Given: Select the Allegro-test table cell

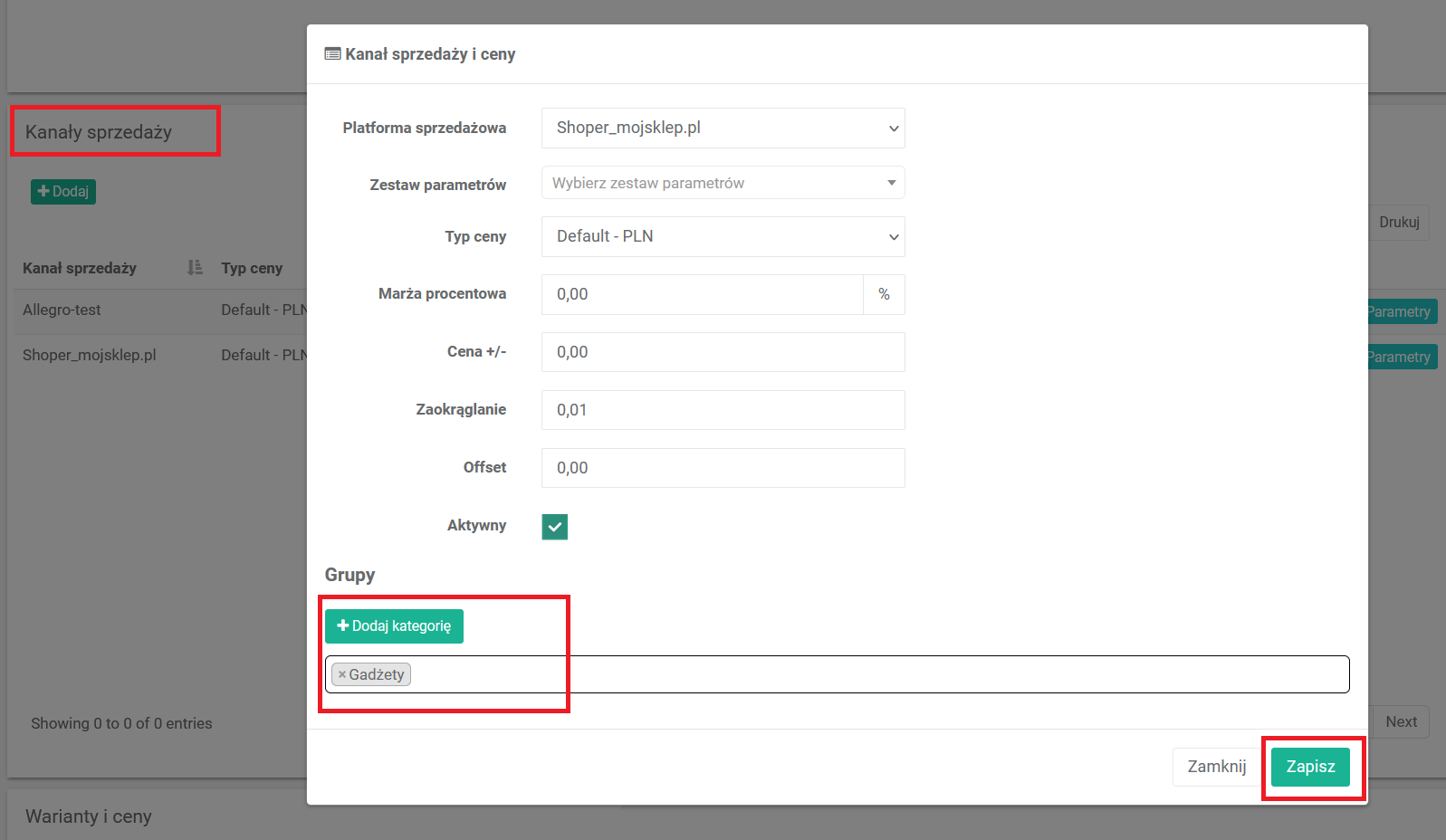Looking at the screenshot, I should pos(62,310).
